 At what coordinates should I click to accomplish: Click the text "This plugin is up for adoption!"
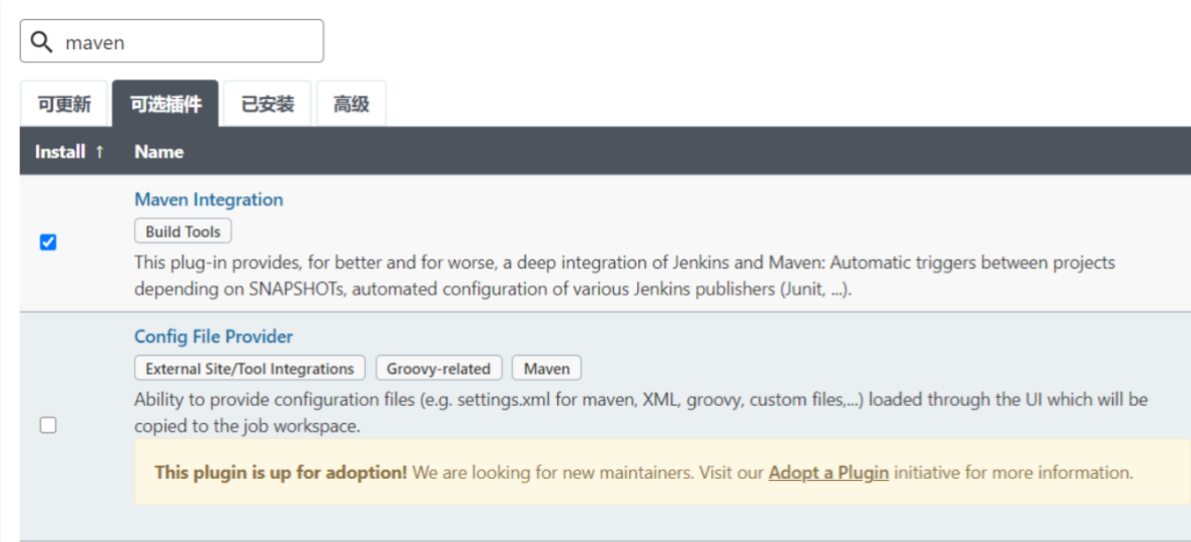point(281,473)
